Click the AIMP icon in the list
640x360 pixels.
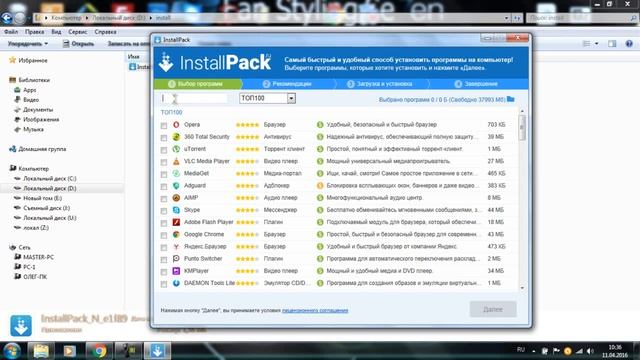click(x=176, y=198)
